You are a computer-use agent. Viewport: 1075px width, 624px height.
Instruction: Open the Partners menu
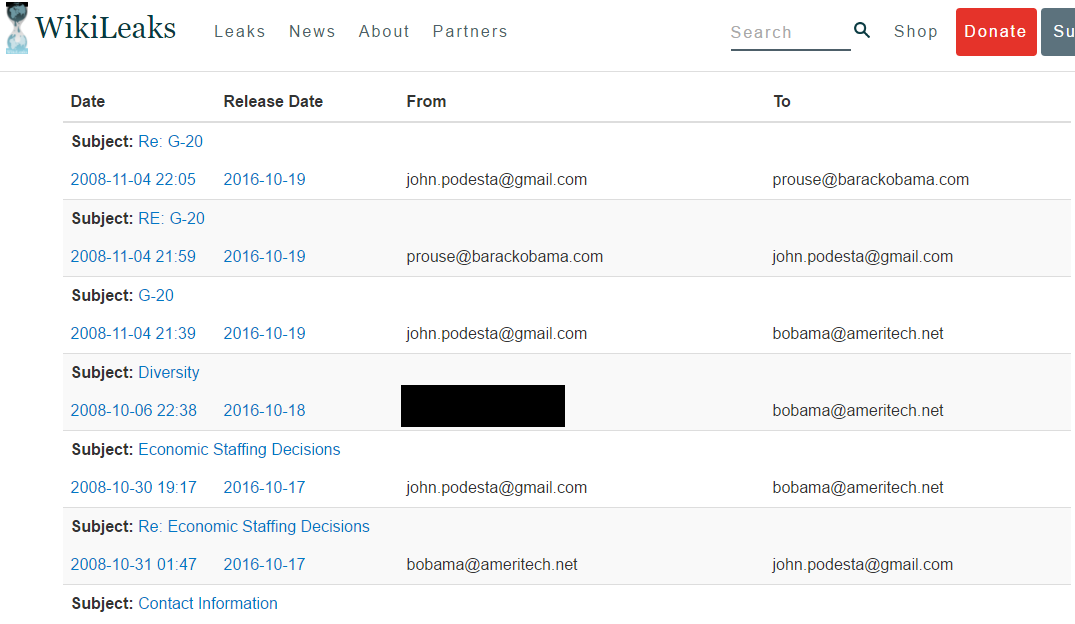pyautogui.click(x=470, y=32)
